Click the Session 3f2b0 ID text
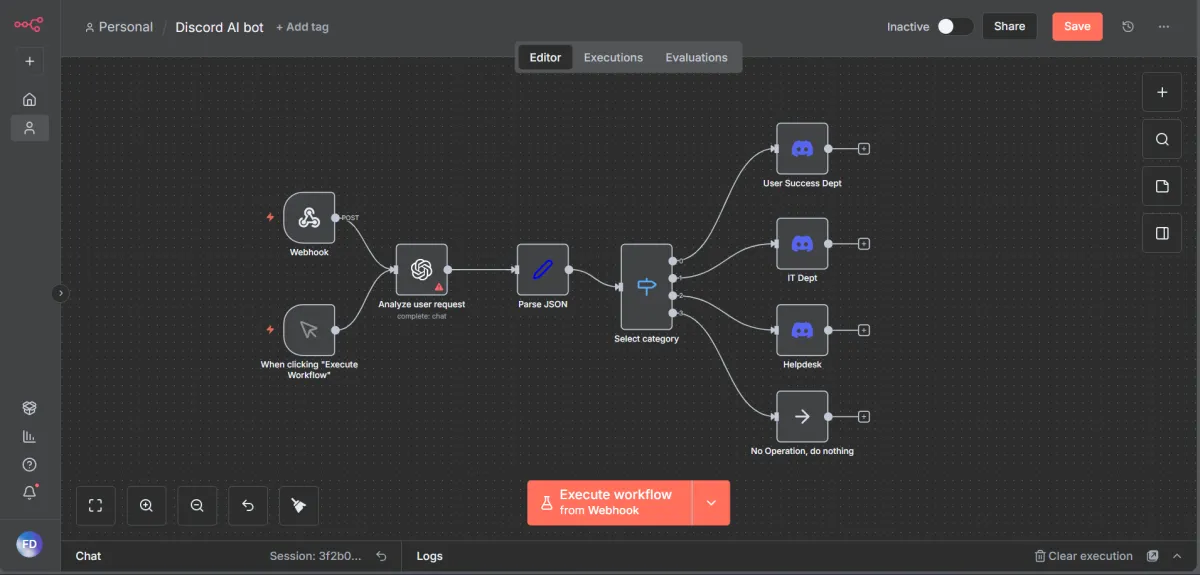Screen dimensions: 1200x575 (316, 556)
